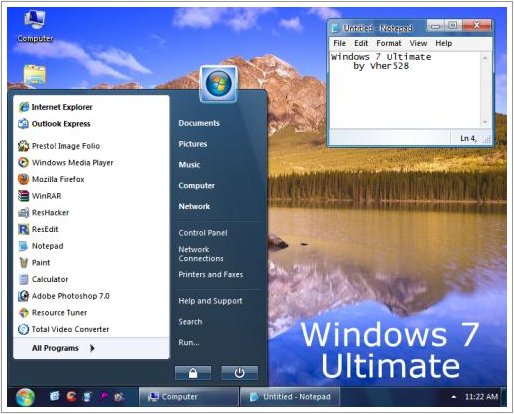514x414 pixels.
Task: Open Music folder link
Action: pos(189,165)
